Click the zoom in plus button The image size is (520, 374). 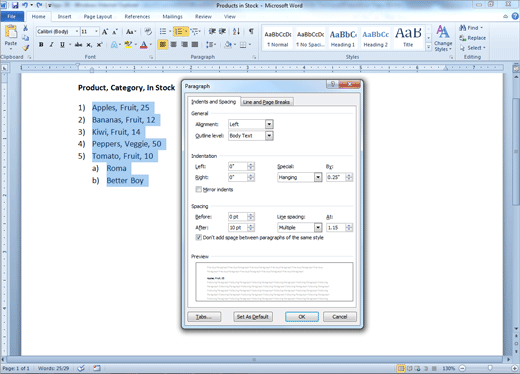515,368
